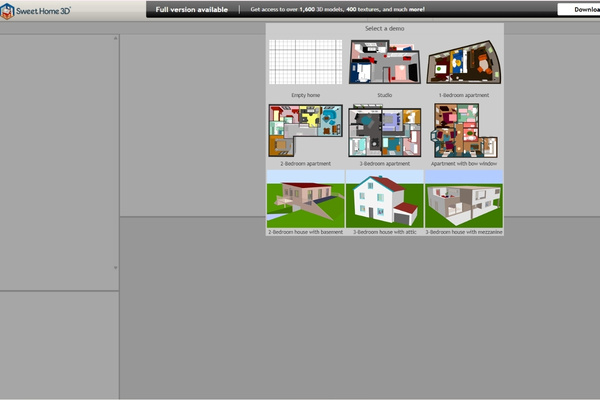Click the 'Select a demo' heading
The width and height of the screenshot is (600, 400).
tap(385, 28)
